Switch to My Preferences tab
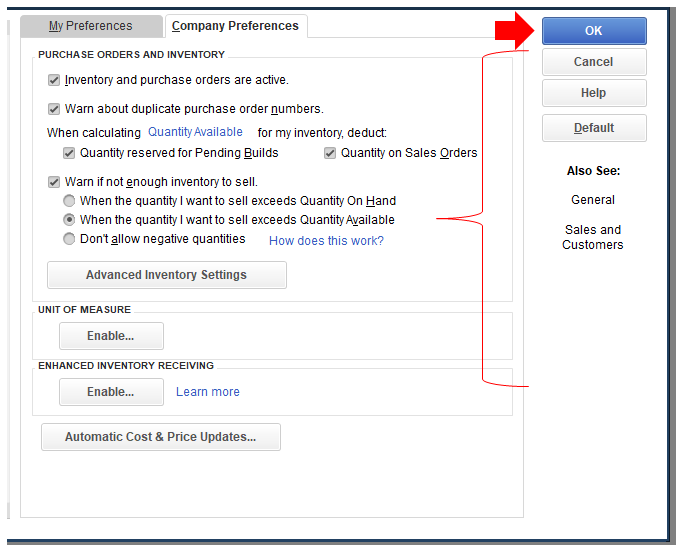Screen dimensions: 680x552 pos(91,26)
